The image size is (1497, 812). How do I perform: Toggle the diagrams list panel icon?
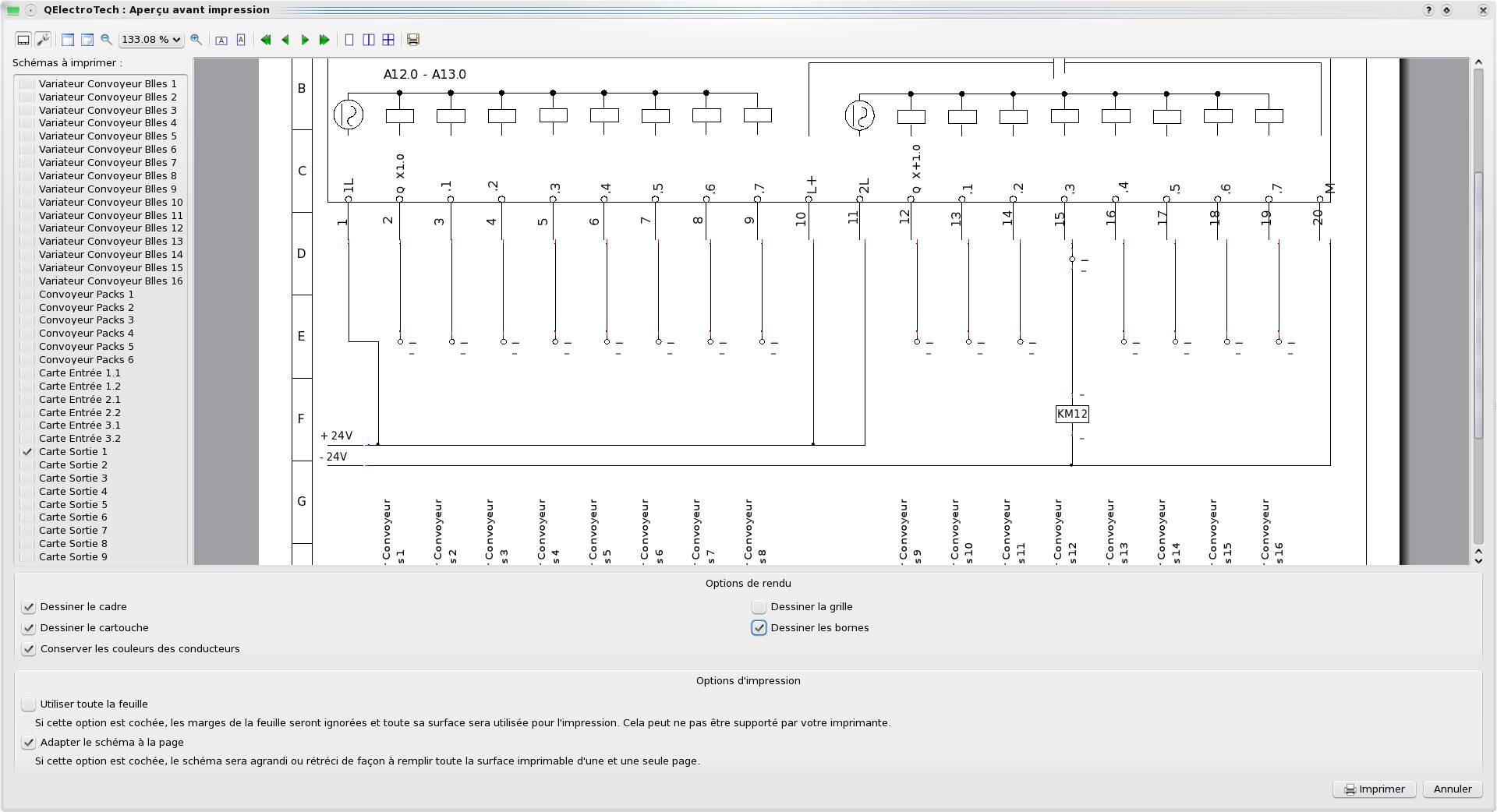23,40
